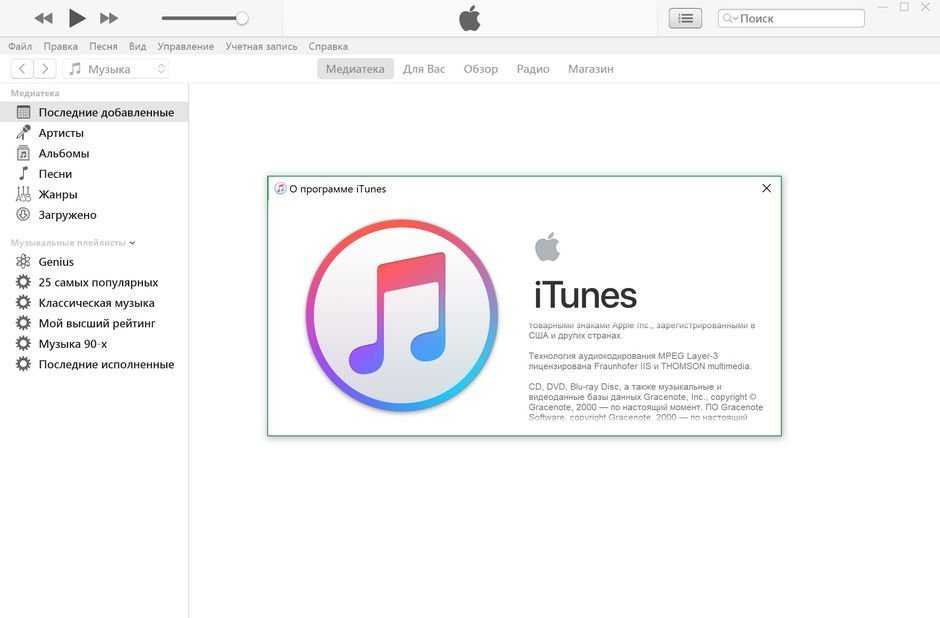
Task: Skip to the next track
Action: (109, 18)
